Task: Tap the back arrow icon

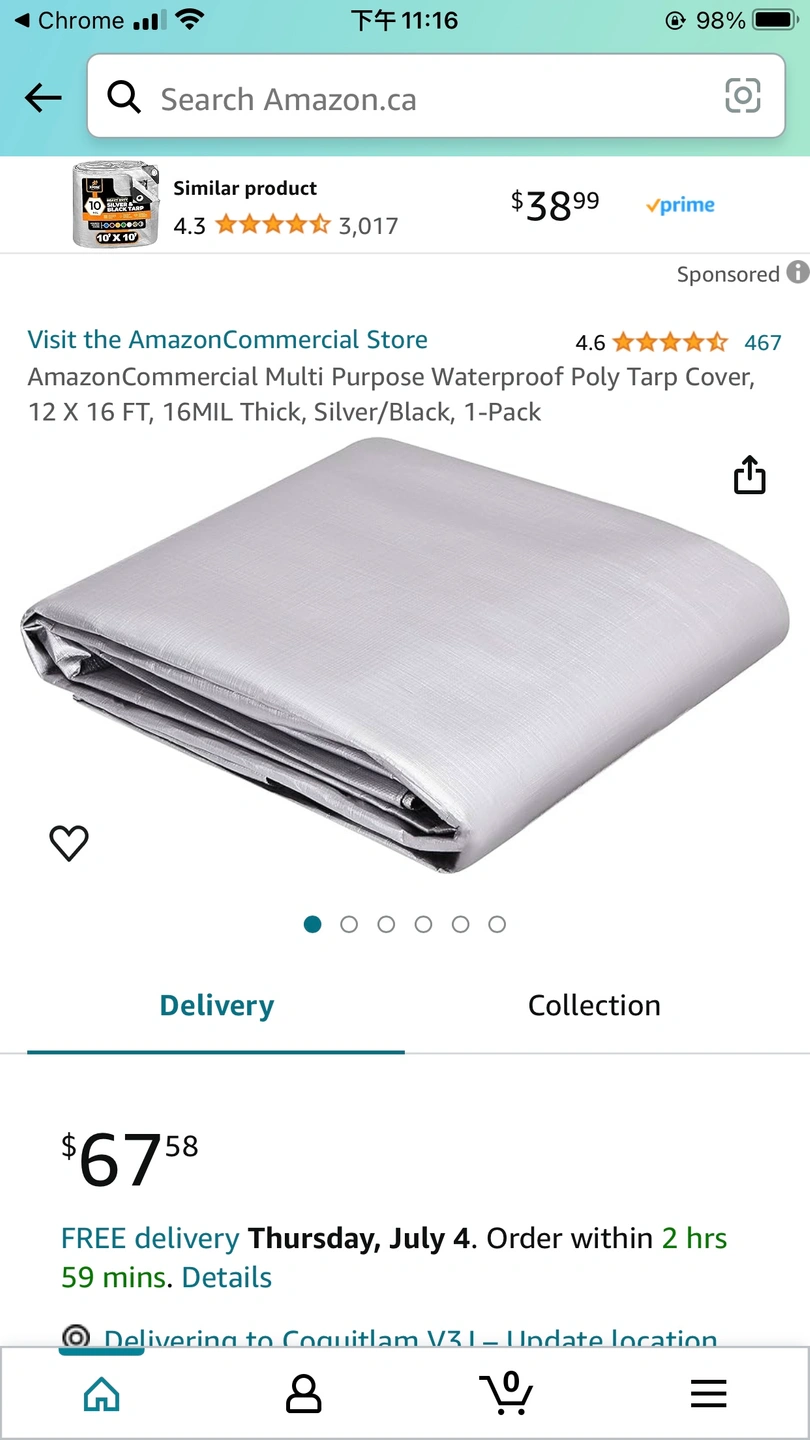Action: tap(43, 98)
